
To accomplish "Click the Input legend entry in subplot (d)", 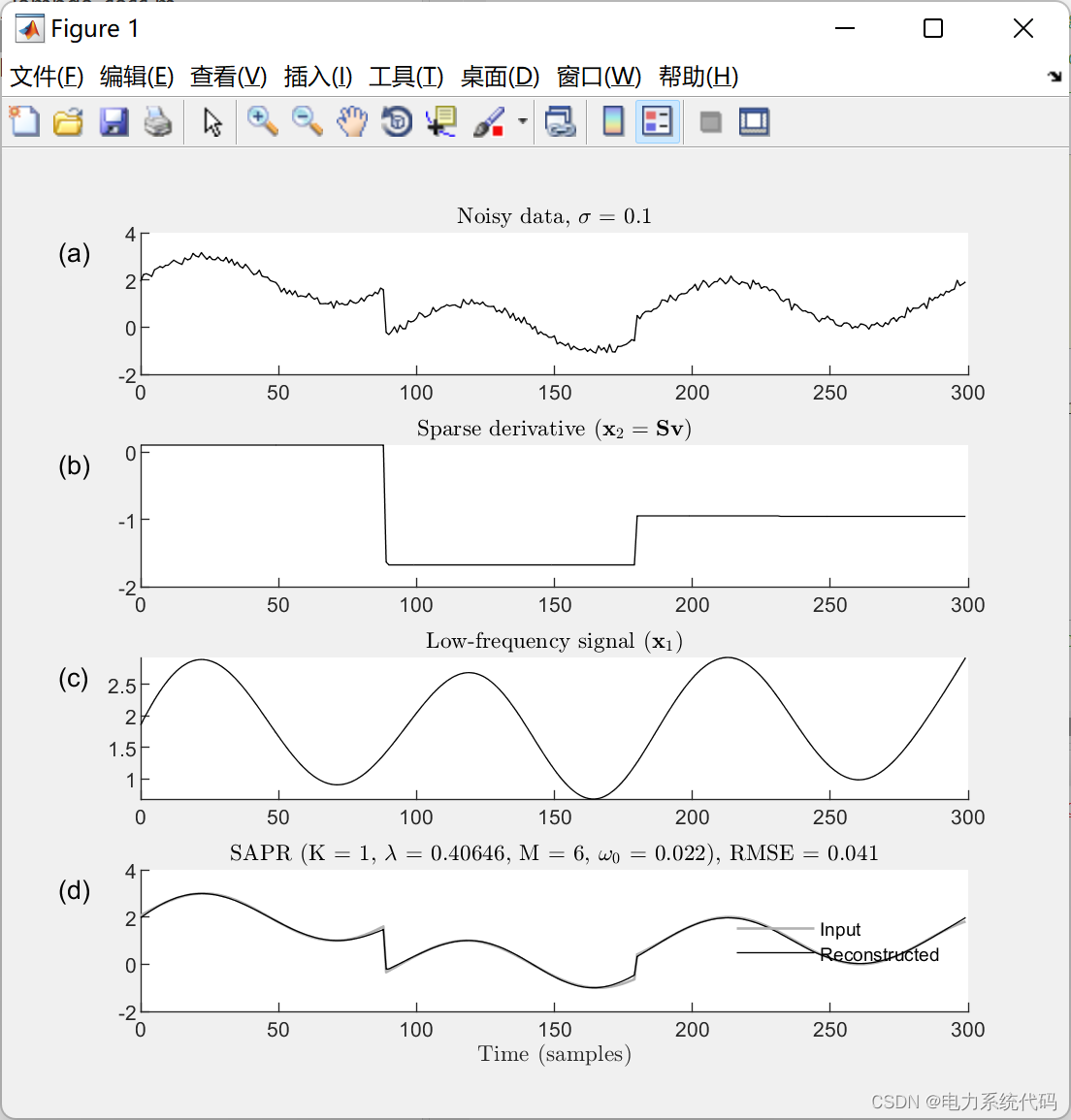I will pos(840,930).
